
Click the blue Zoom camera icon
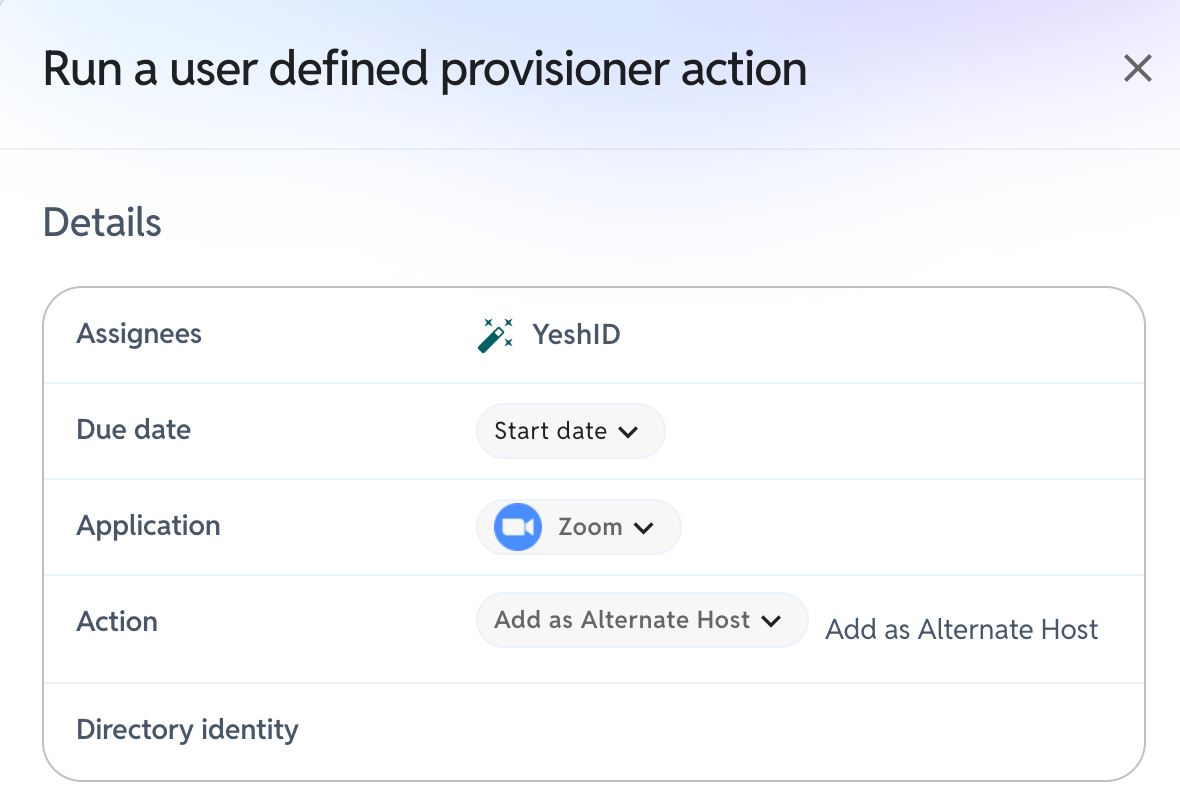[x=518, y=527]
